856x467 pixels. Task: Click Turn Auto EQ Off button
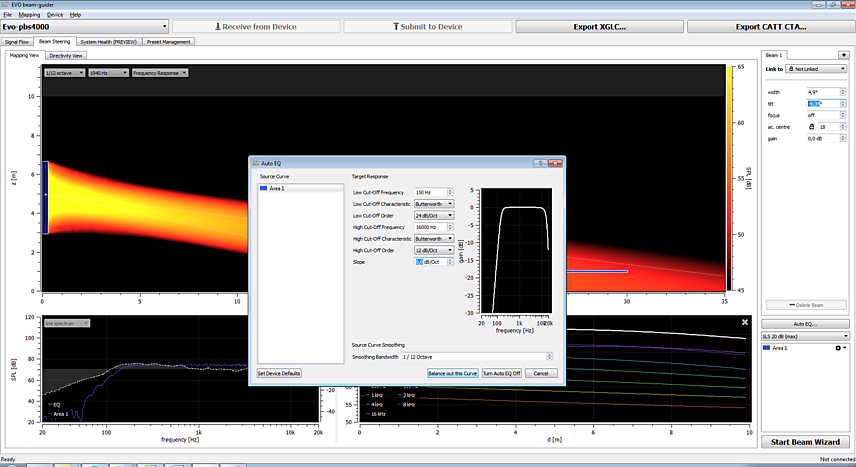[502, 373]
